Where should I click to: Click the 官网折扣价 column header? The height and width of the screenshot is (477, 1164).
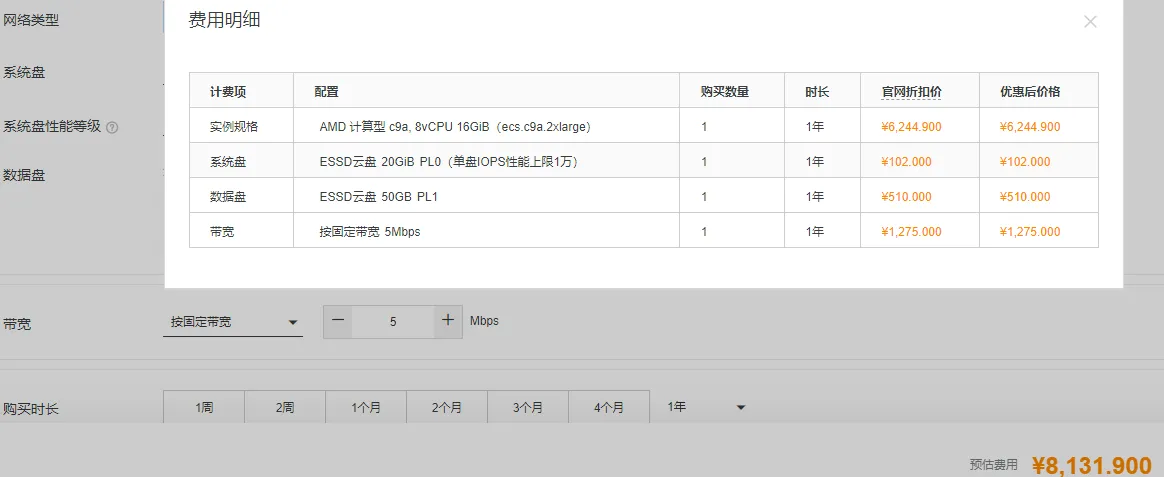(x=912, y=92)
